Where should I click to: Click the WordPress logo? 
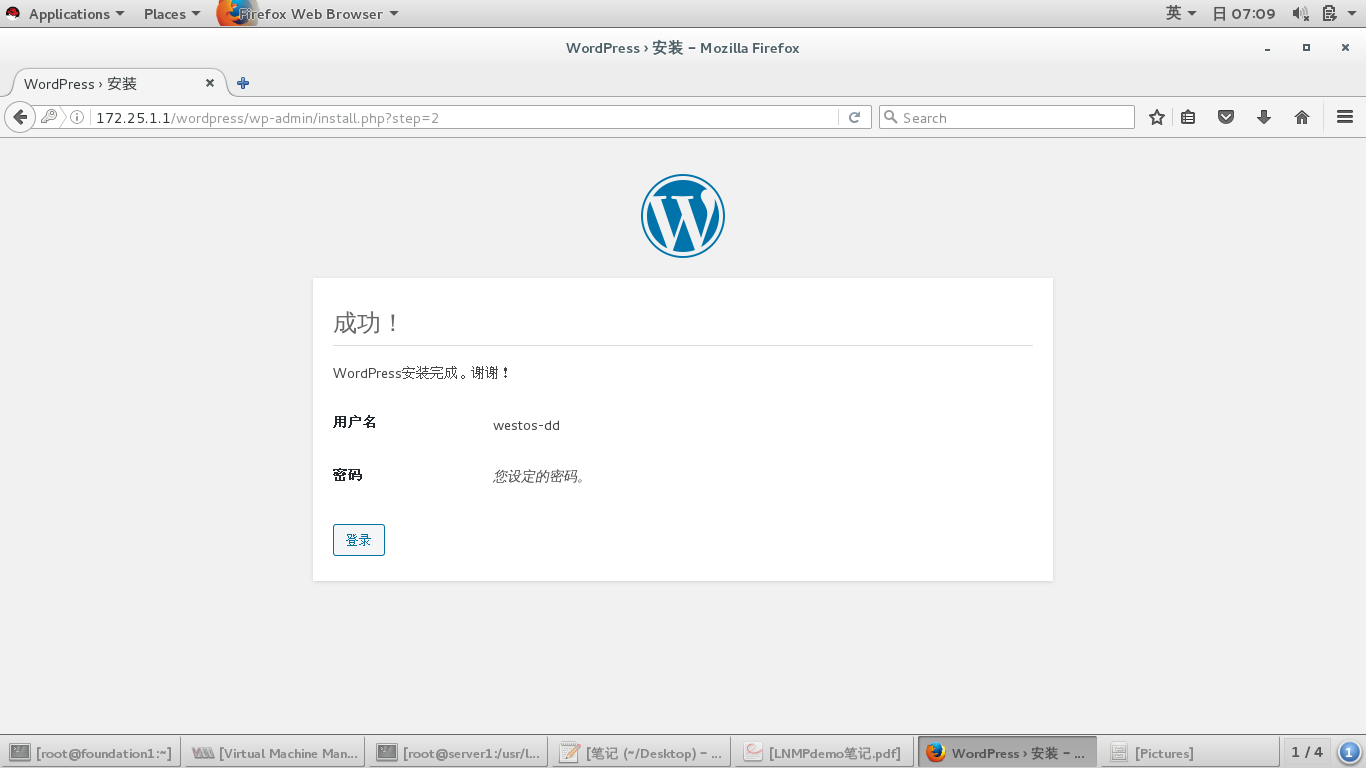683,216
